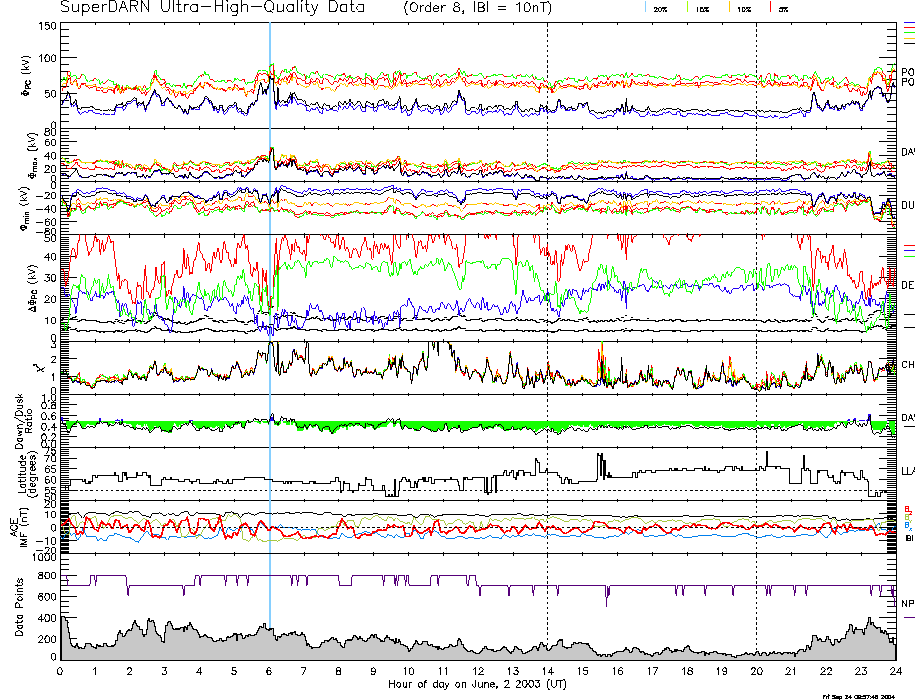Click the hour 24 tick label on x-axis

(895, 671)
